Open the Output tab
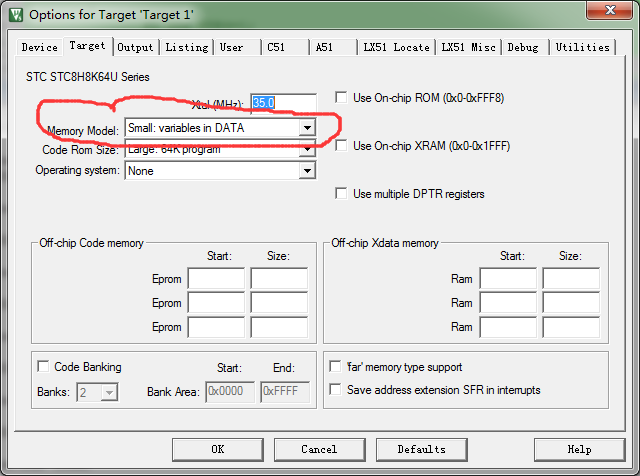This screenshot has width=640, height=476. (135, 47)
